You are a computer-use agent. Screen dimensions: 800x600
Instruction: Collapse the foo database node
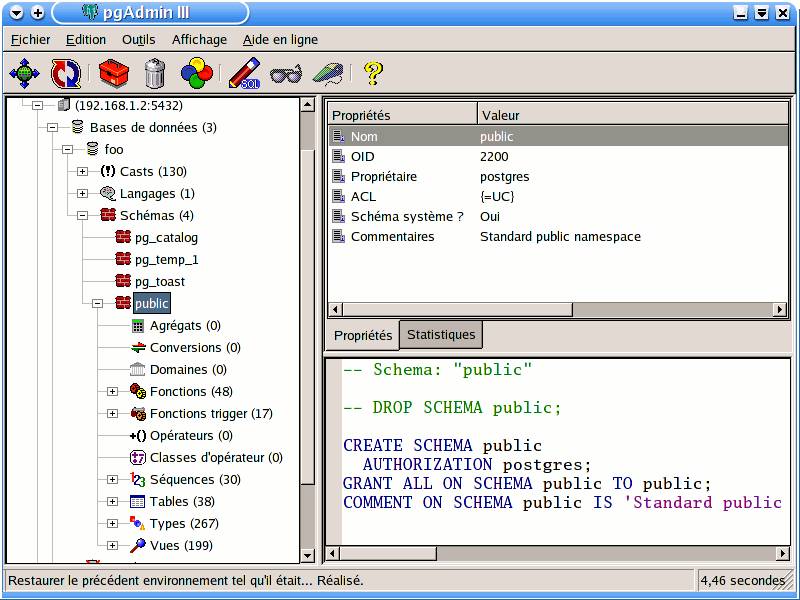coord(67,149)
